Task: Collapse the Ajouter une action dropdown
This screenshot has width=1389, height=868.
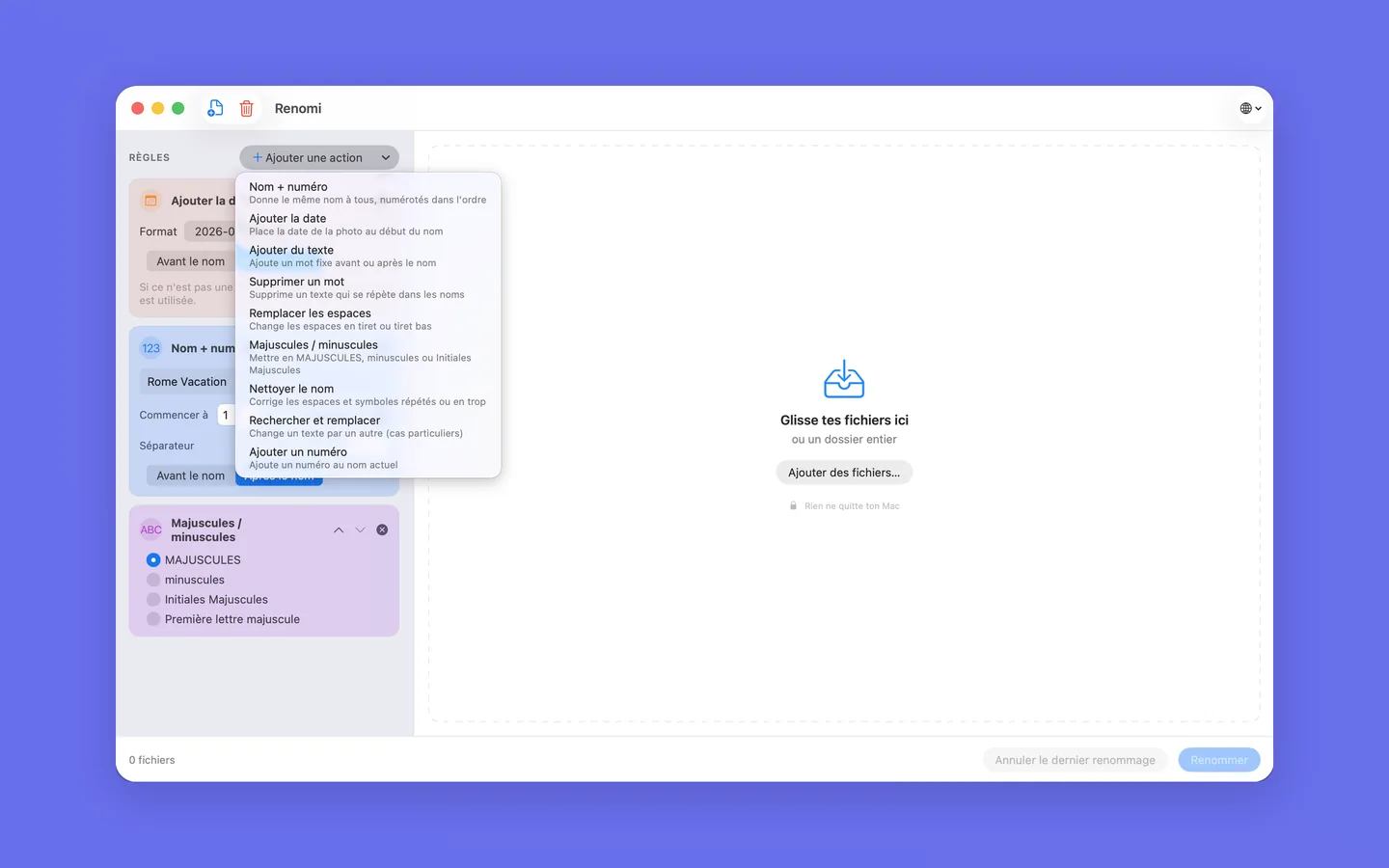Action: (x=319, y=157)
